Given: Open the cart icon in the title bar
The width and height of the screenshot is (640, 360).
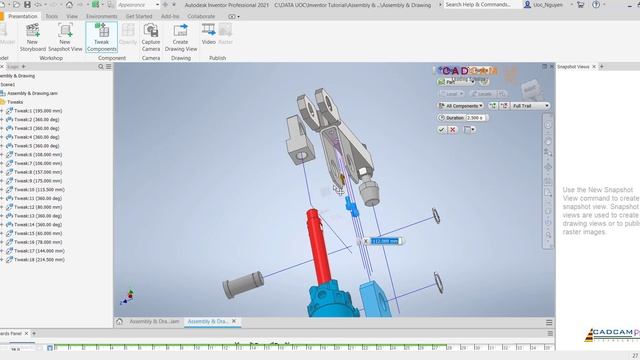Looking at the screenshot, I should tap(580, 4).
